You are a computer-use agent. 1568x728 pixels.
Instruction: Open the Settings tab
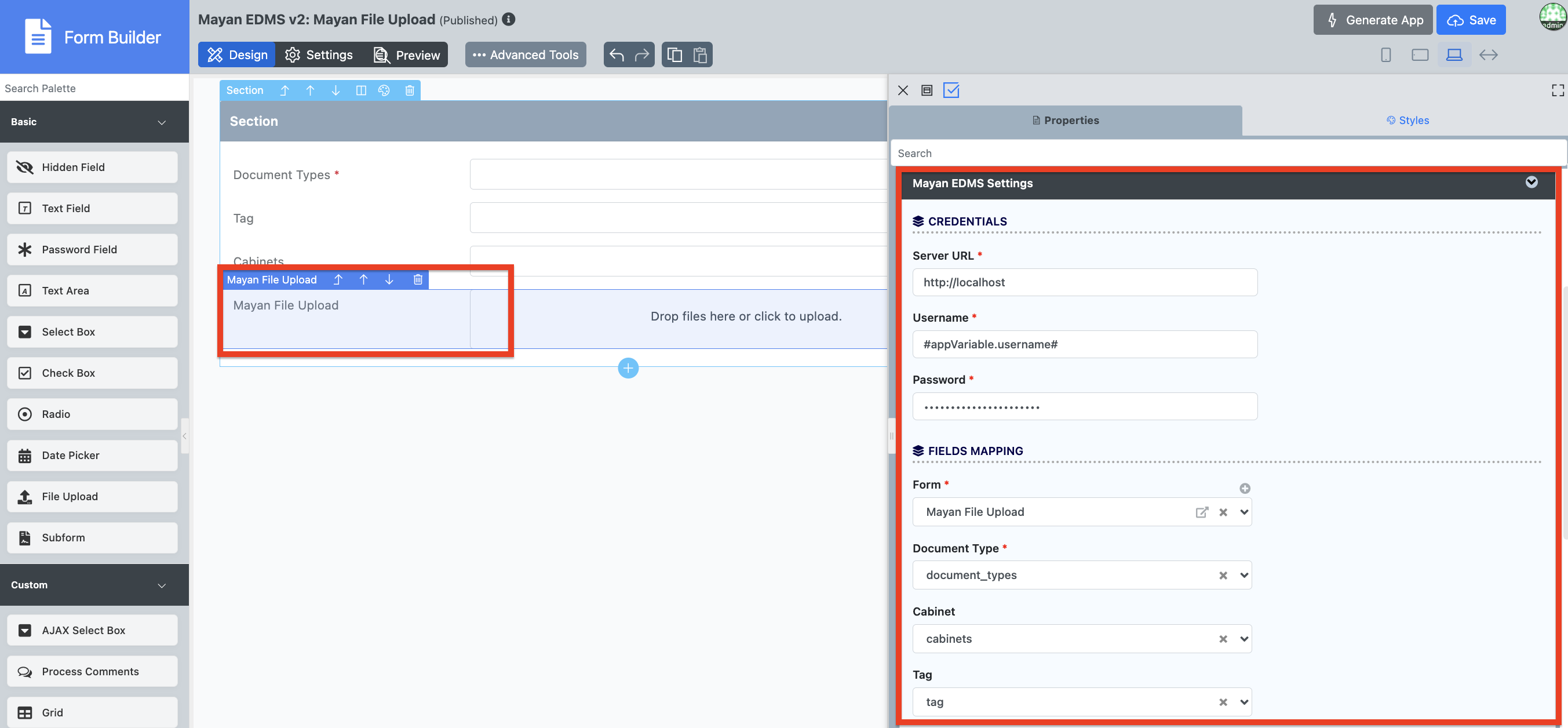pos(319,55)
